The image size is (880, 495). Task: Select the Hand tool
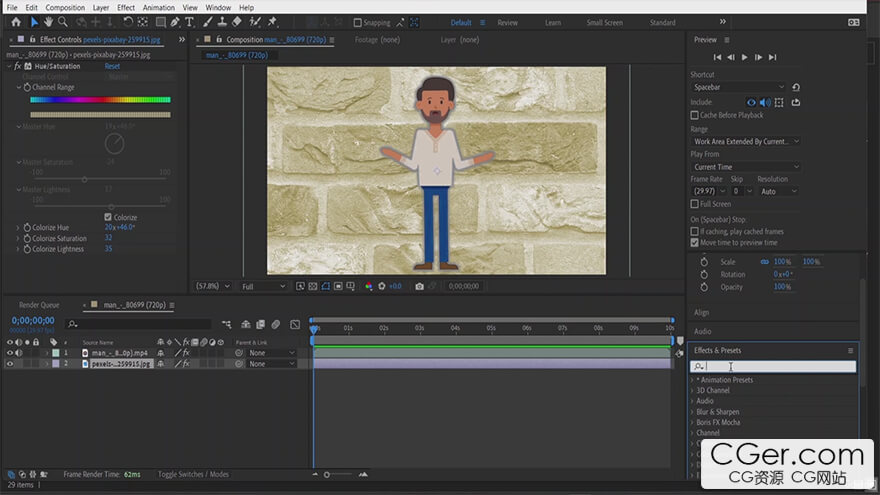pyautogui.click(x=48, y=22)
